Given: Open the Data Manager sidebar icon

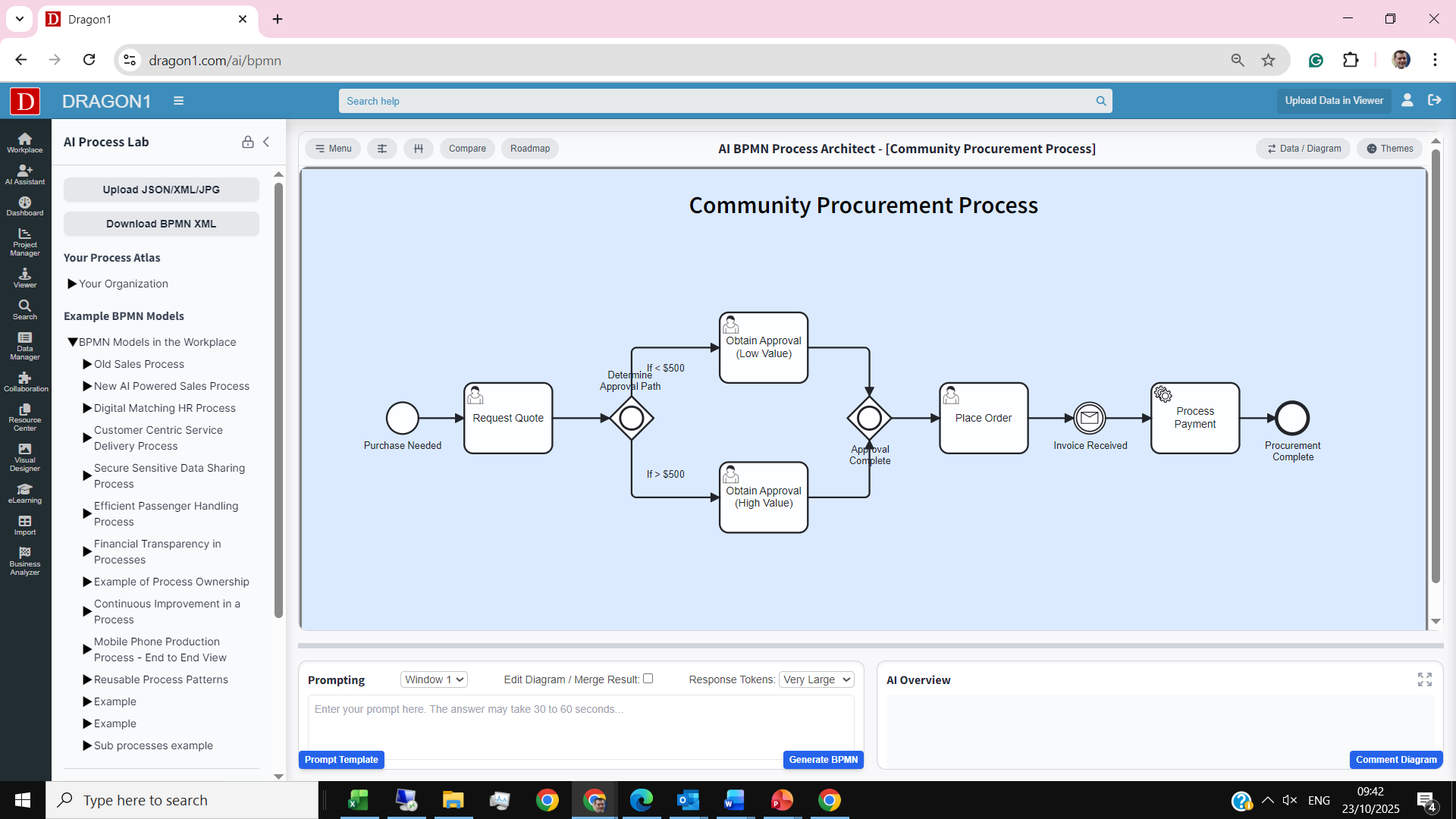Looking at the screenshot, I should click(25, 346).
